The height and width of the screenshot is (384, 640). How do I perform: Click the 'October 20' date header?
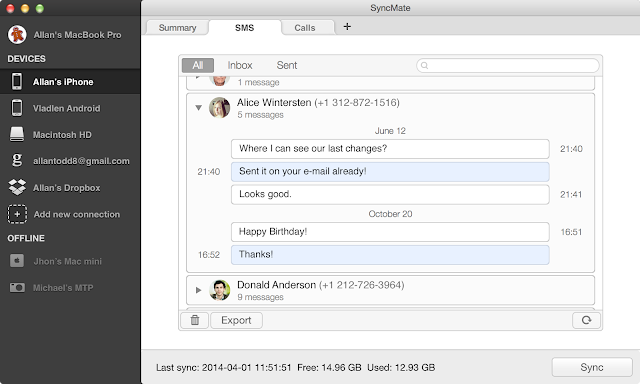[x=390, y=214]
